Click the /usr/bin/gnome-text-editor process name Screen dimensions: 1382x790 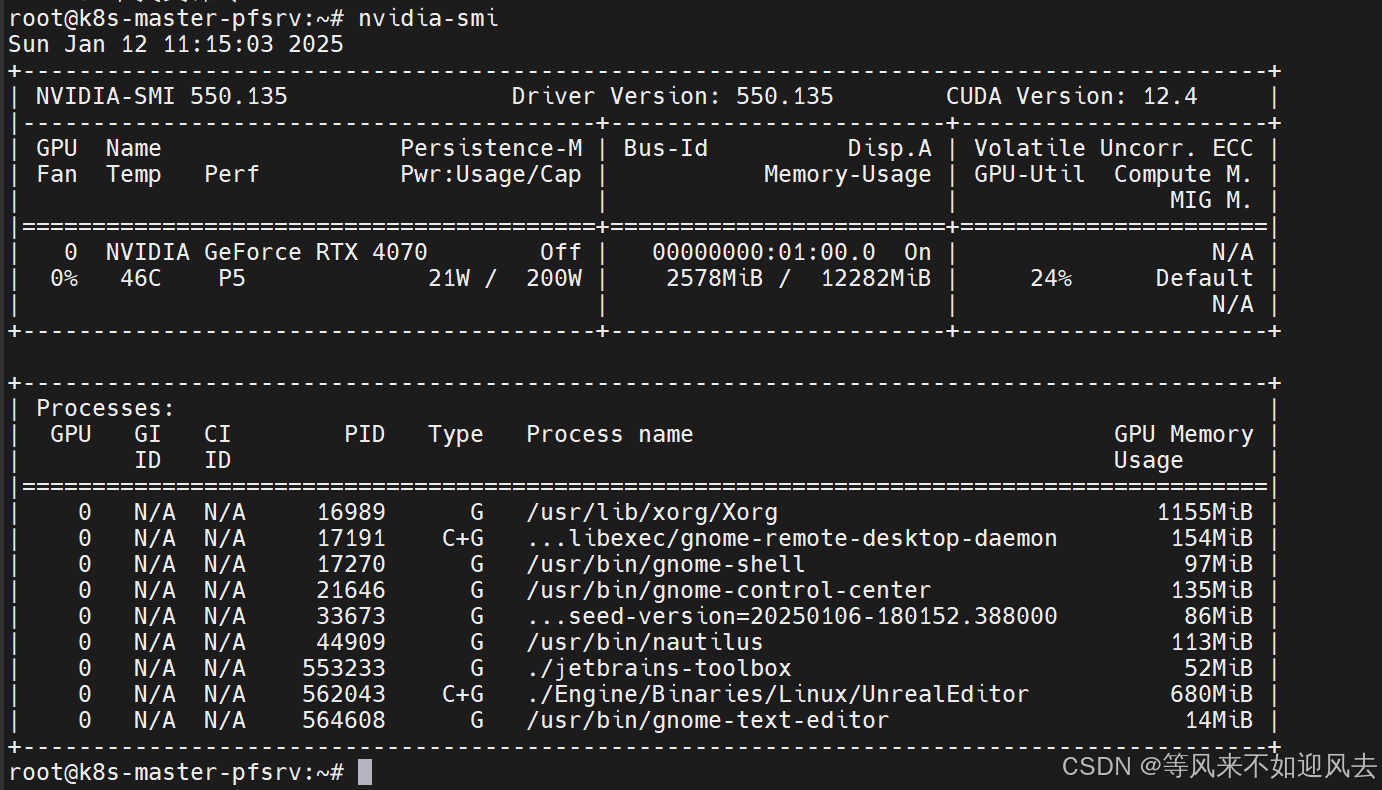tap(708, 720)
